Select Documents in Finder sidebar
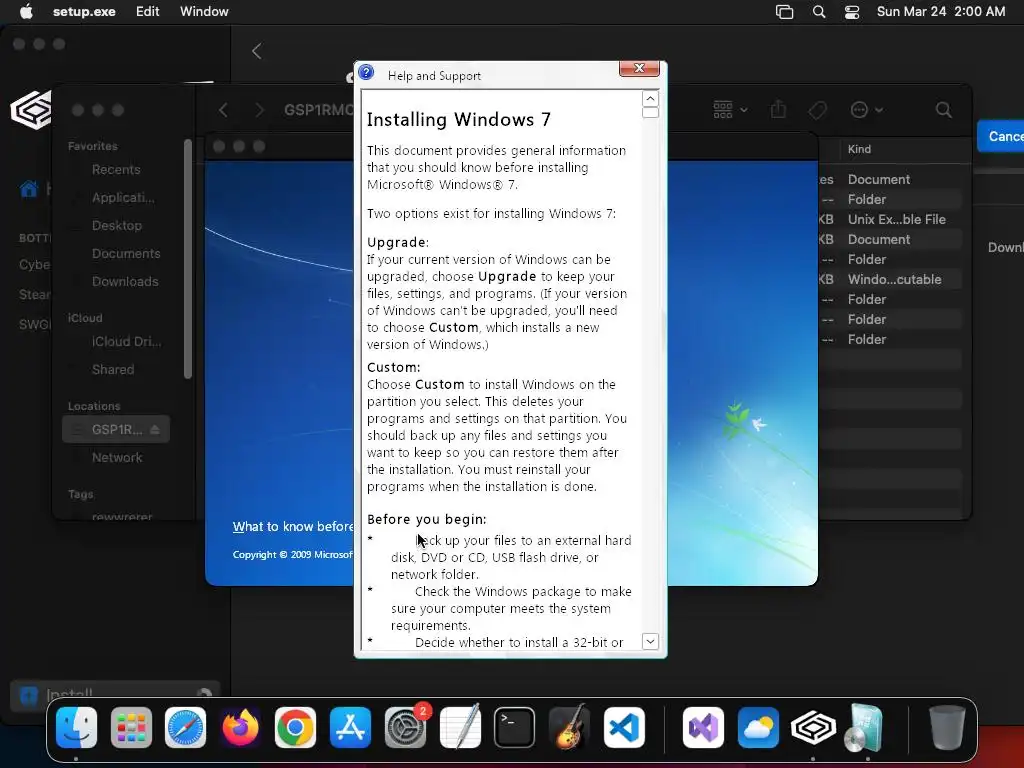Viewport: 1024px width, 768px height. point(126,253)
